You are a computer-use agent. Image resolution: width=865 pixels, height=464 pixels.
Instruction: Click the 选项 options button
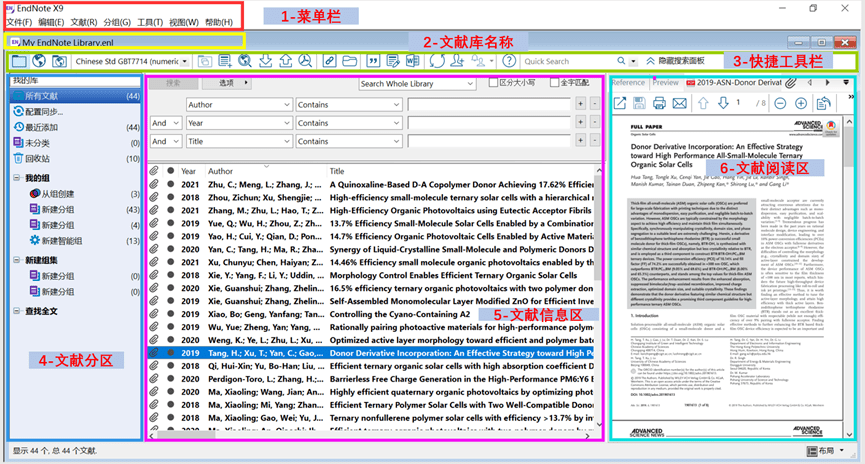click(227, 83)
